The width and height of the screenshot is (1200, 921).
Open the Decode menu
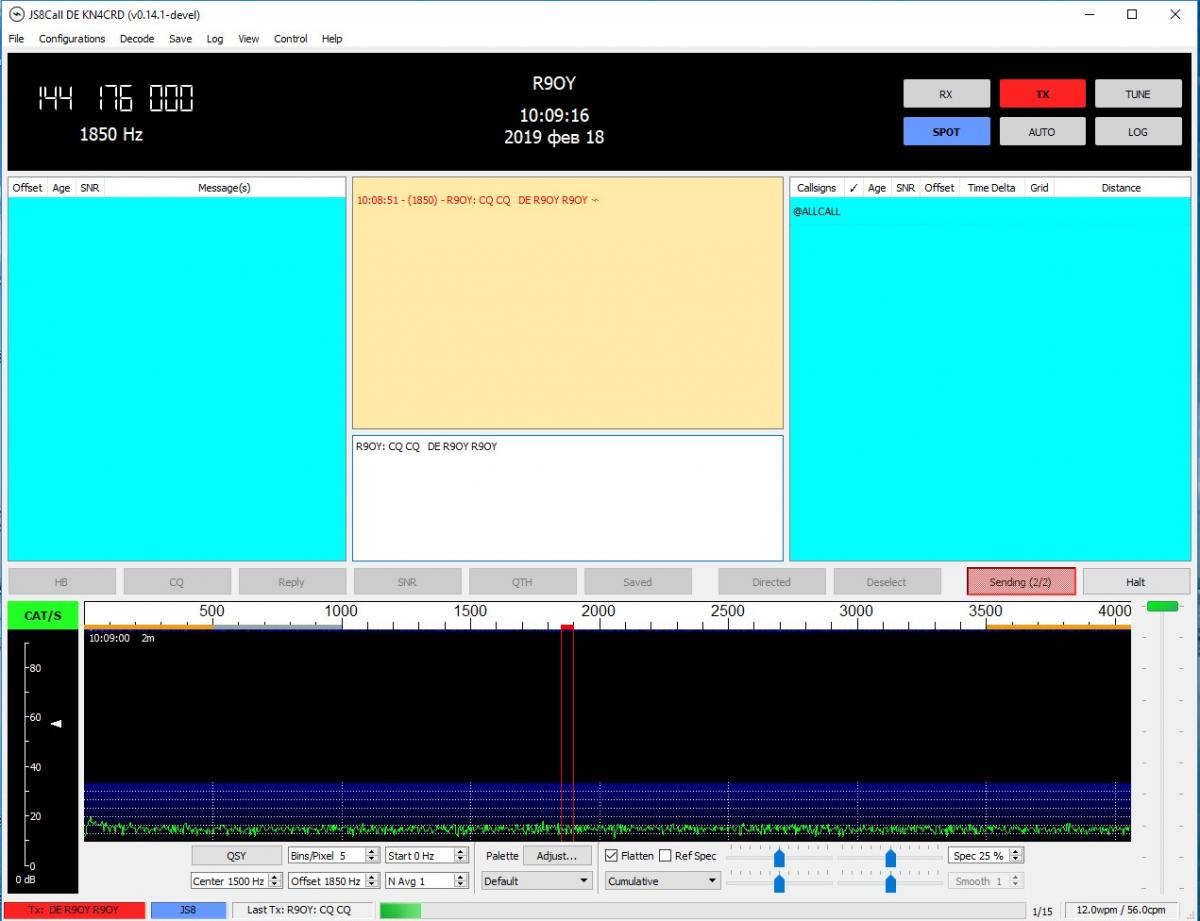[x=137, y=39]
